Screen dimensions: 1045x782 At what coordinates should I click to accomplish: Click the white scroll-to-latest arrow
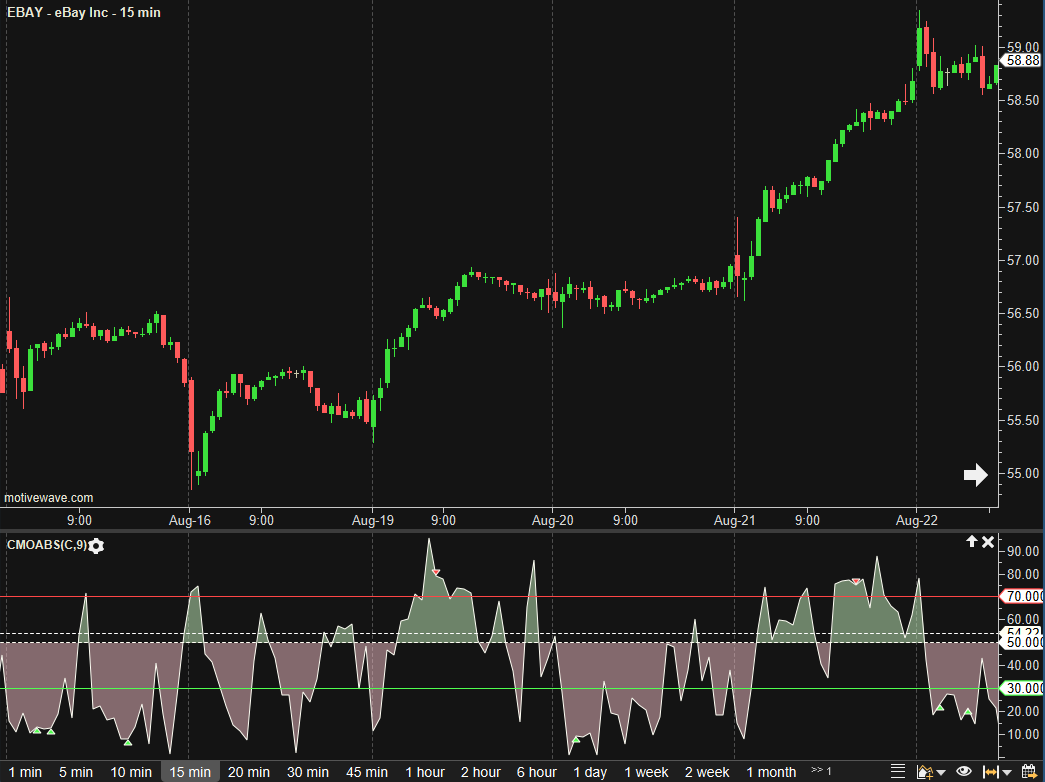(975, 475)
